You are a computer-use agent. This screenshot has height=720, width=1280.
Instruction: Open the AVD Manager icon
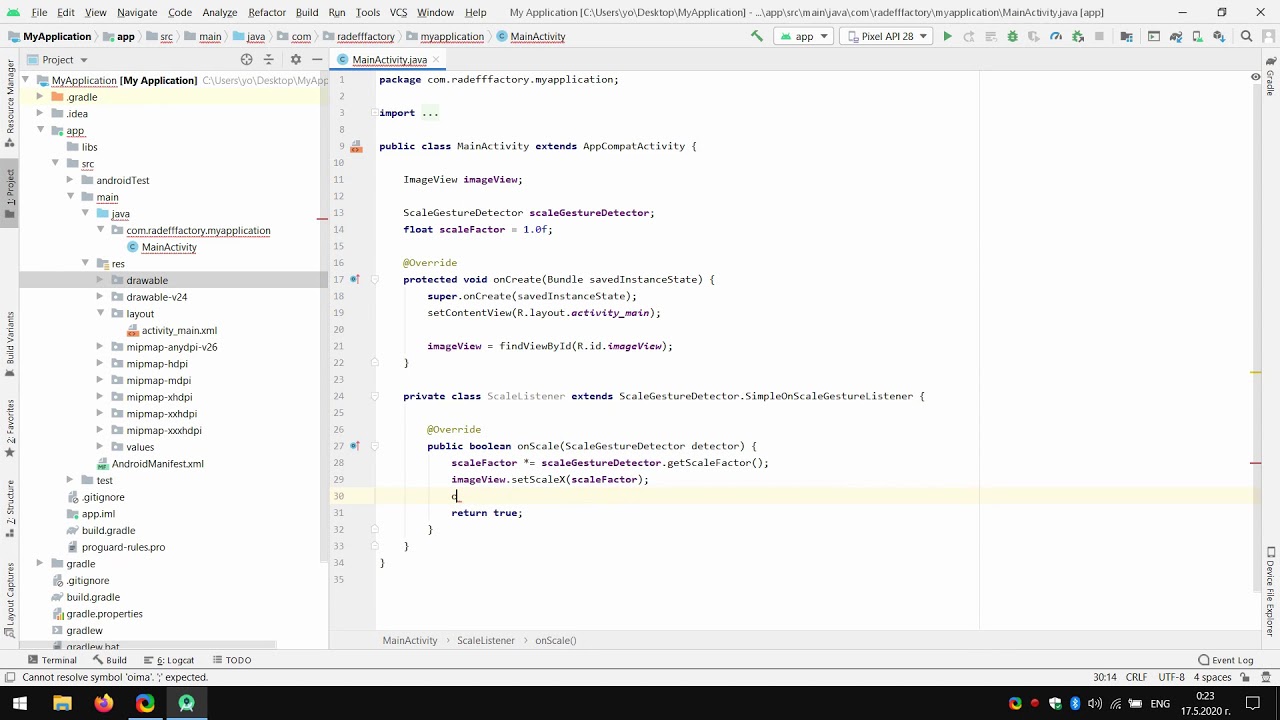1197,36
